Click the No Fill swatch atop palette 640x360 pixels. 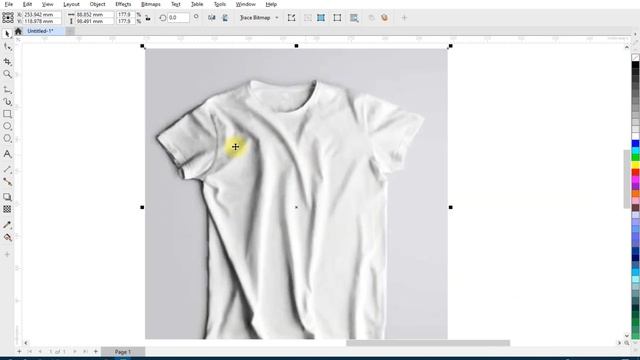pos(636,58)
